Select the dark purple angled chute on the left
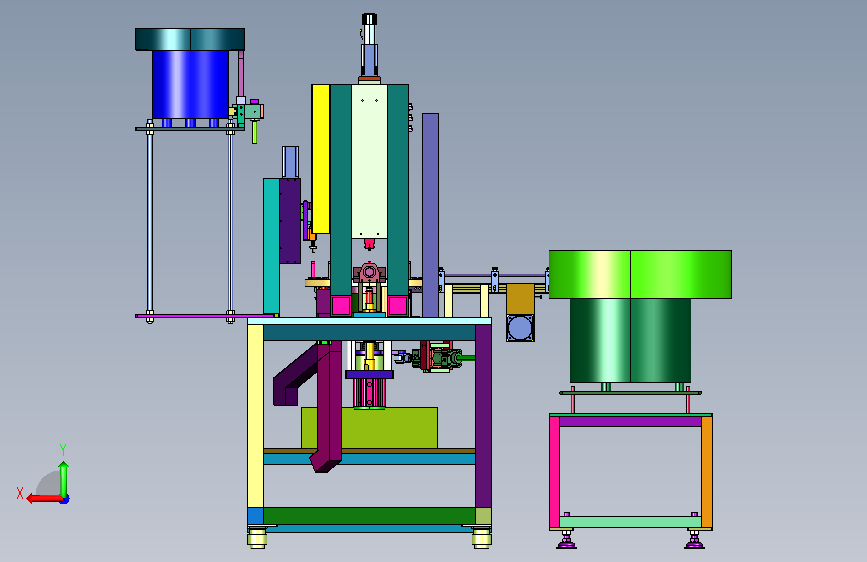 click(x=295, y=376)
